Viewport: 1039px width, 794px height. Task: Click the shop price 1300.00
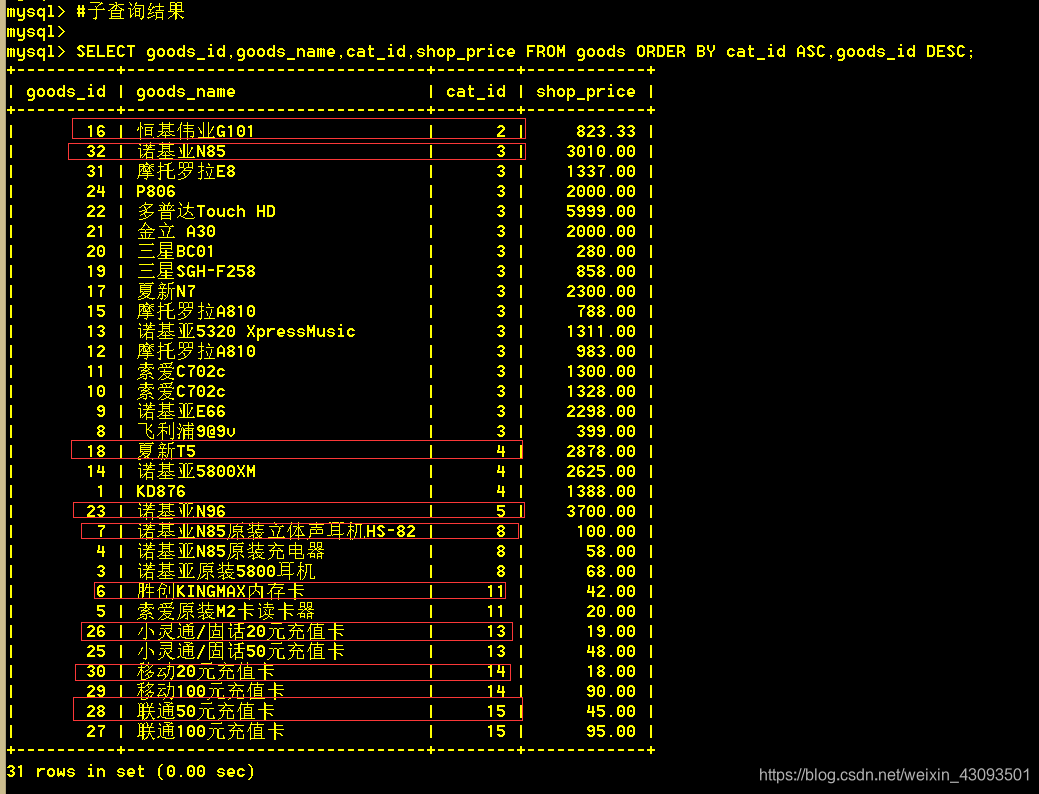click(601, 371)
